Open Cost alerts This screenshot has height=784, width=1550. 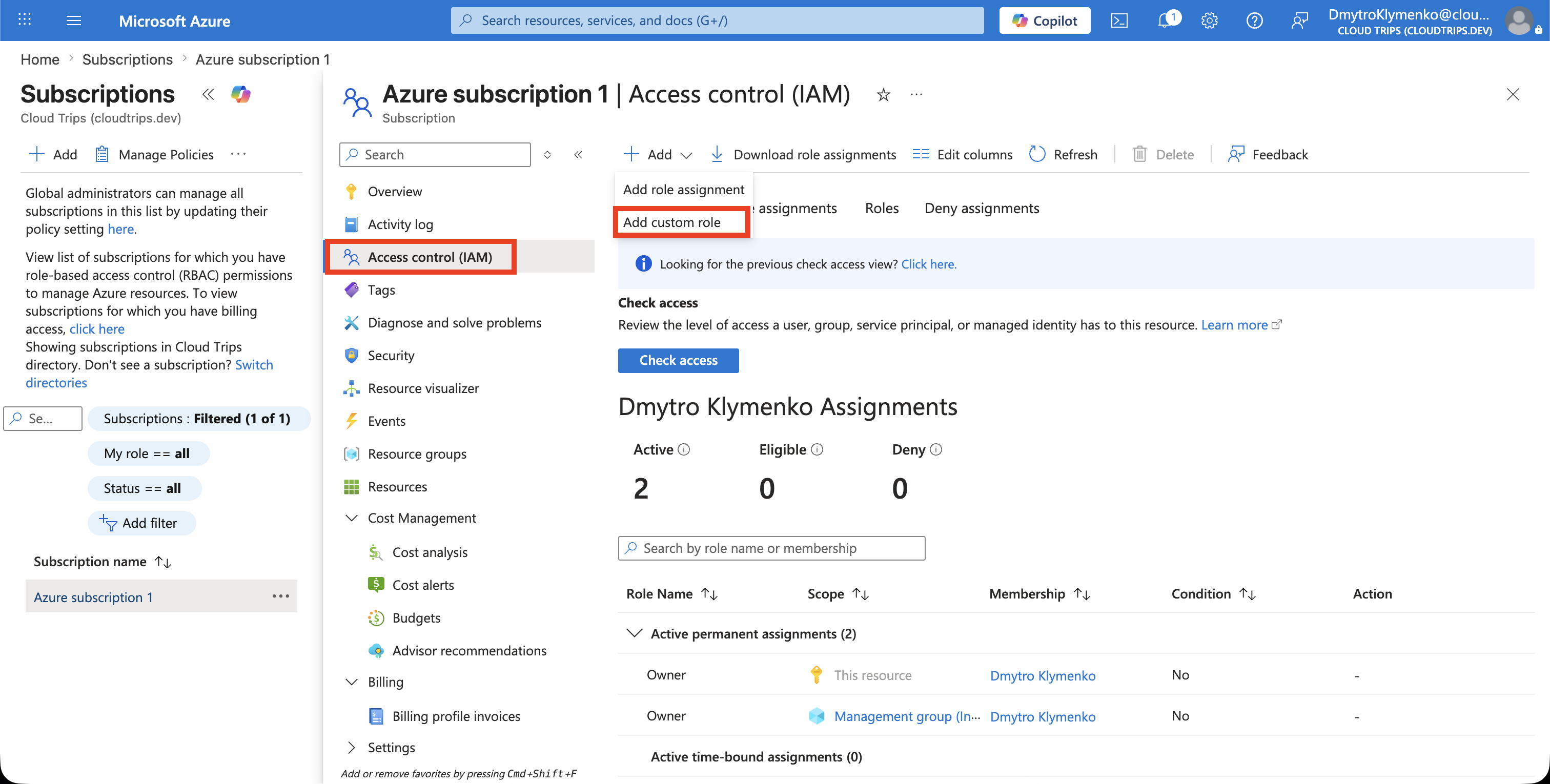click(x=423, y=585)
